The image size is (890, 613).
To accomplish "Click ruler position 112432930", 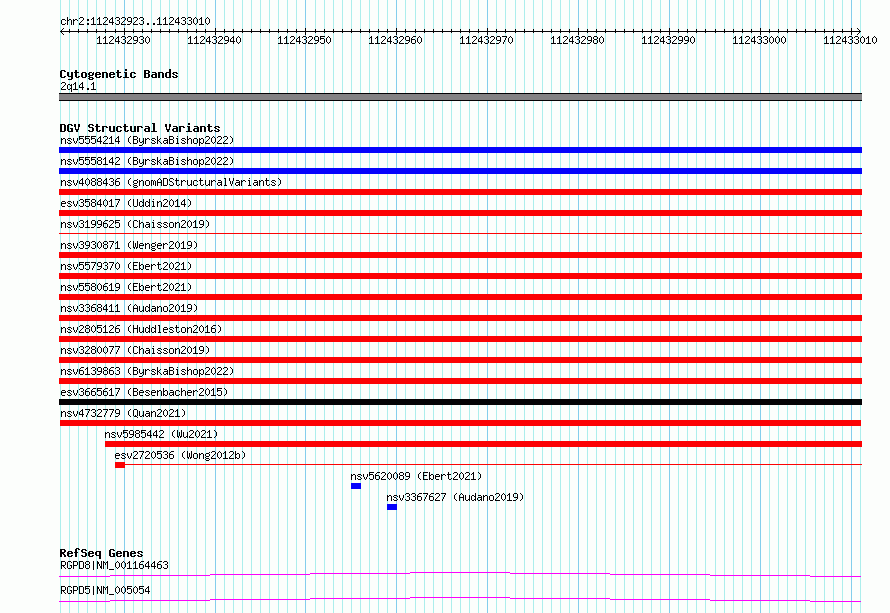I will click(x=123, y=40).
